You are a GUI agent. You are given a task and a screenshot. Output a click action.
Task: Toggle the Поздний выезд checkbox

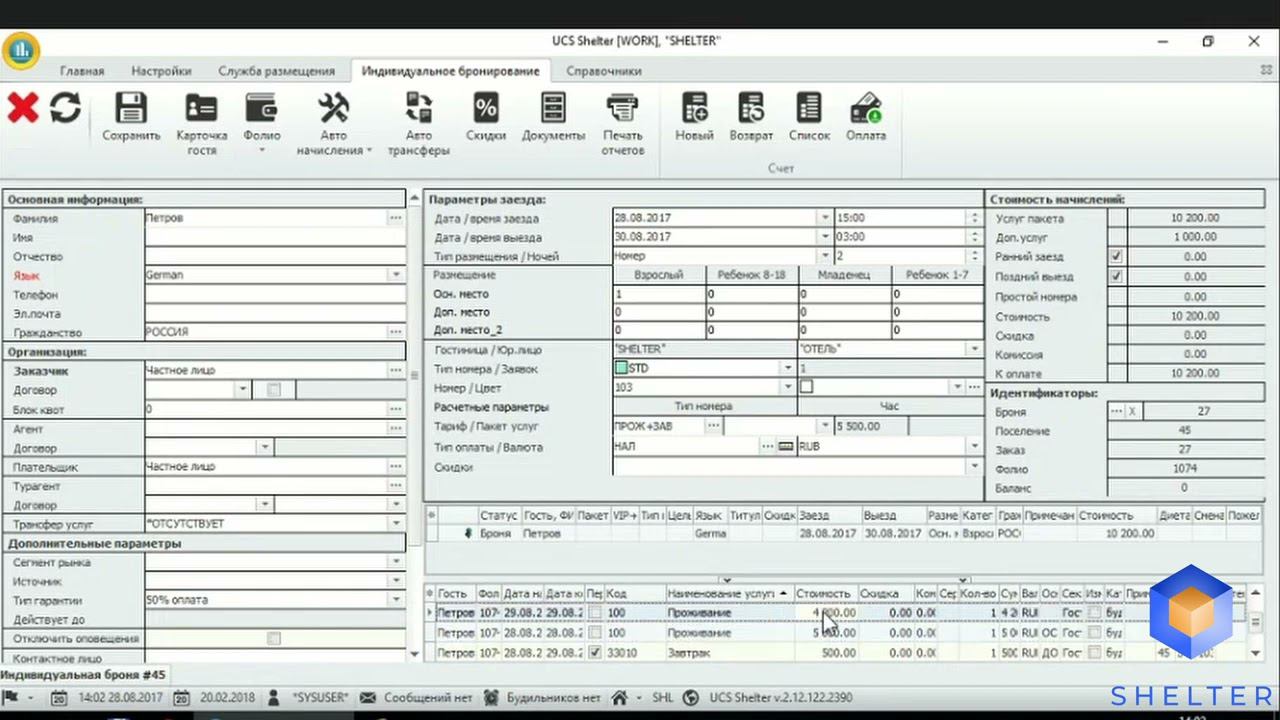(x=1116, y=277)
